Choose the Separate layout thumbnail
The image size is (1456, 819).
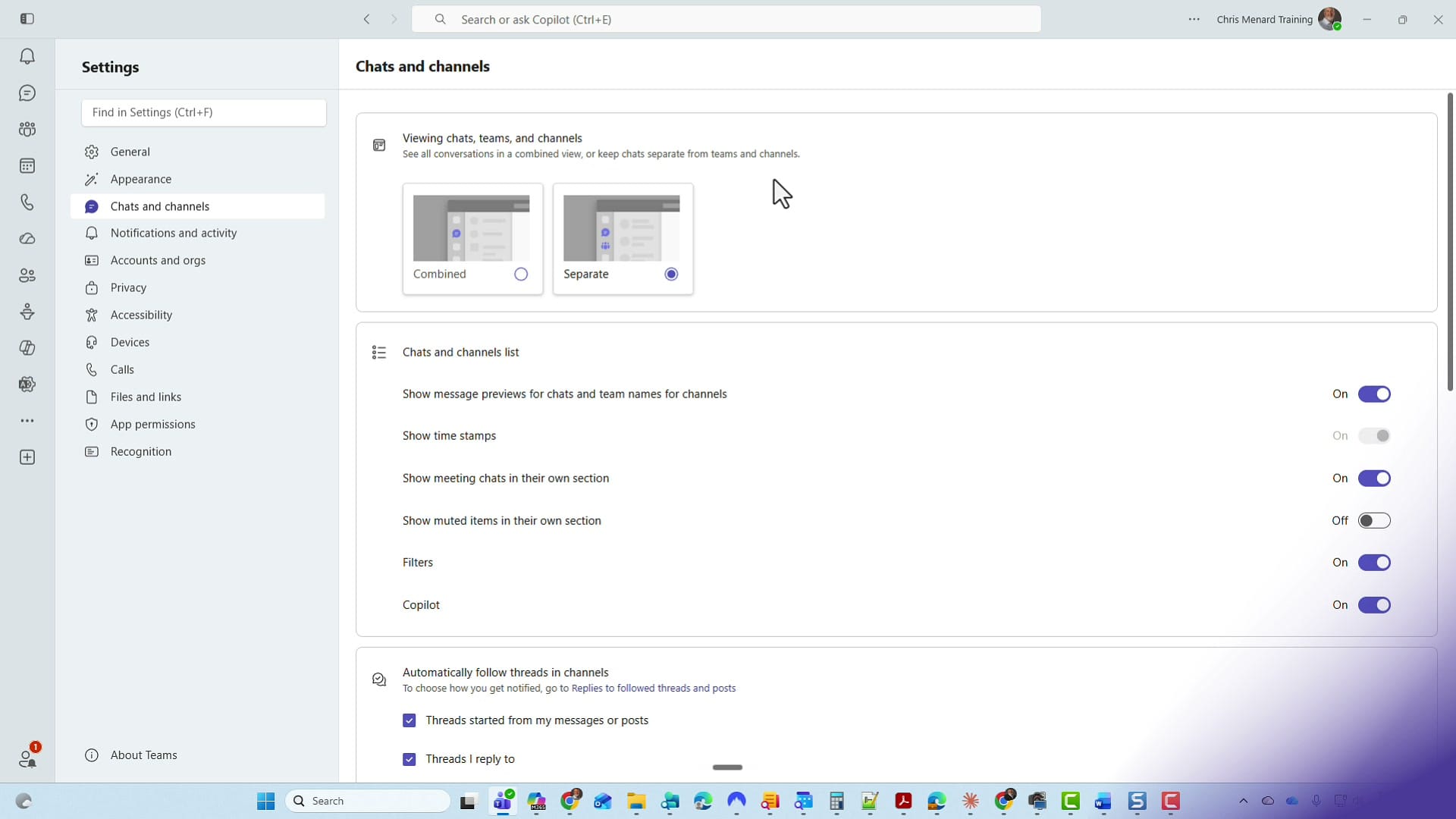(622, 228)
